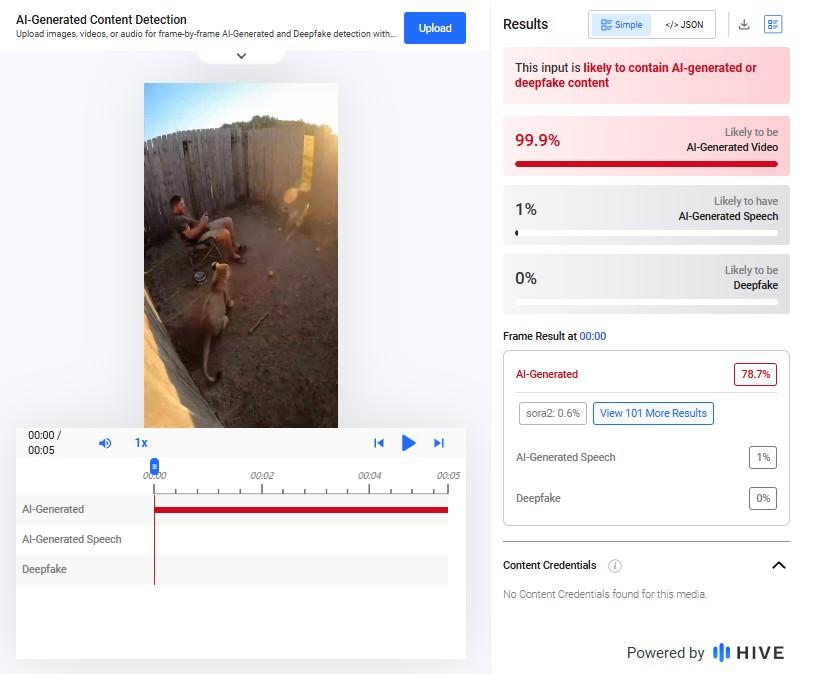
Task: Switch to the JSON results view
Action: click(684, 24)
